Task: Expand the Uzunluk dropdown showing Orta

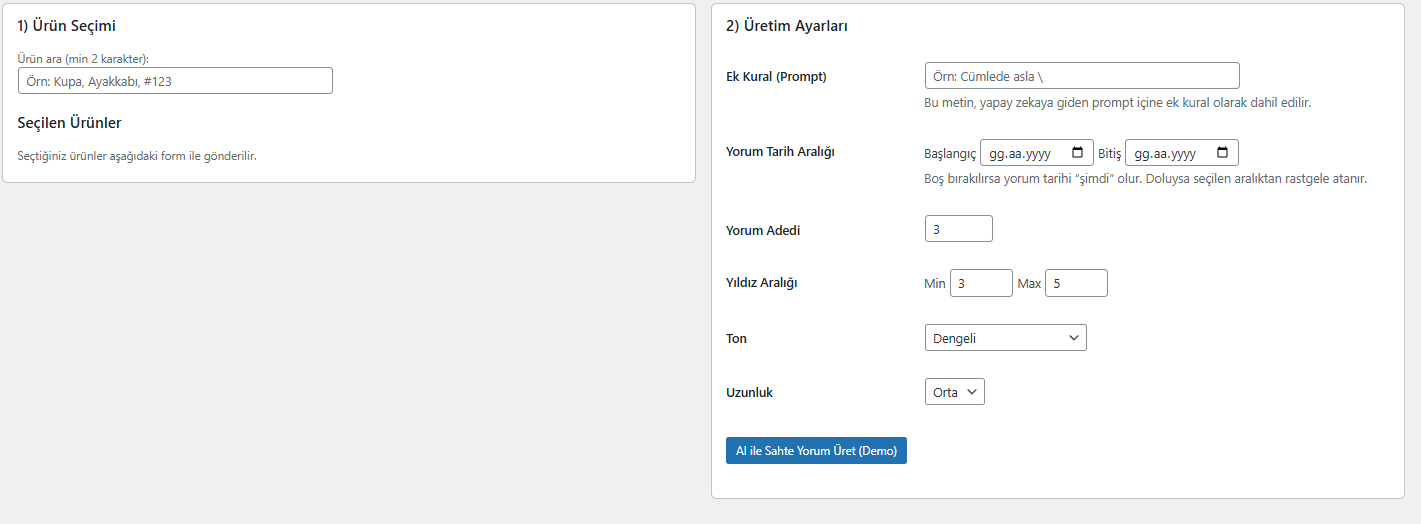Action: (x=955, y=392)
